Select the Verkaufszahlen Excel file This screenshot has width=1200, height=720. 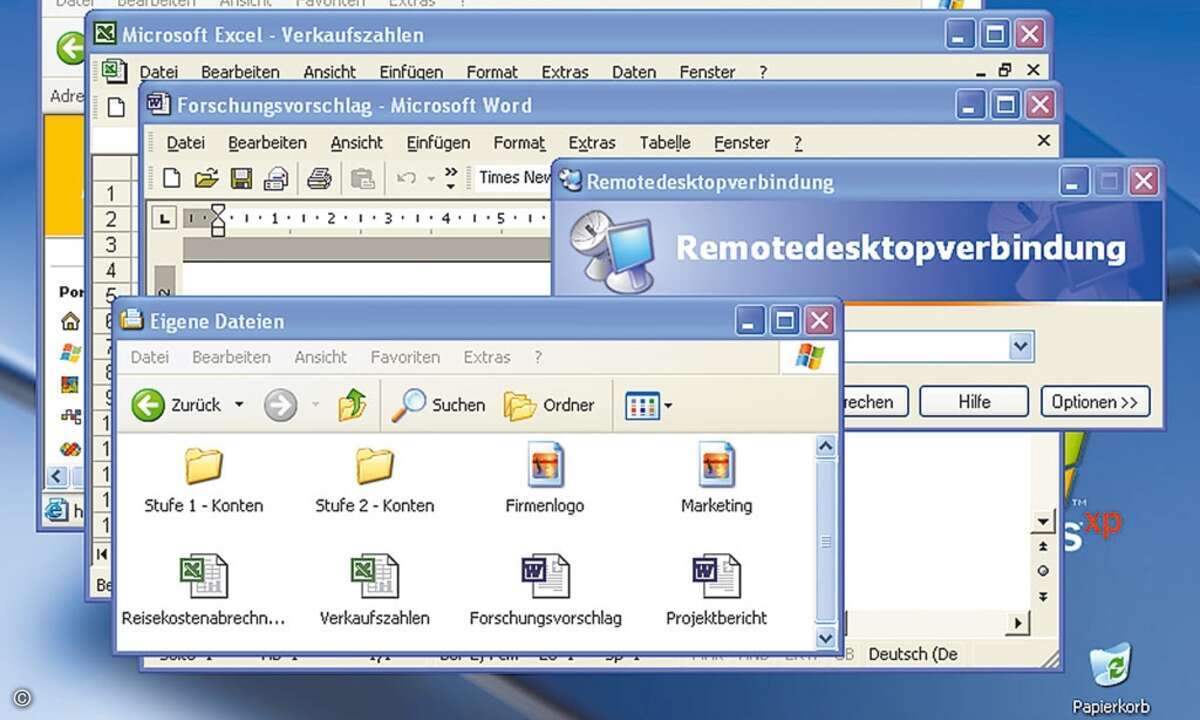point(375,592)
